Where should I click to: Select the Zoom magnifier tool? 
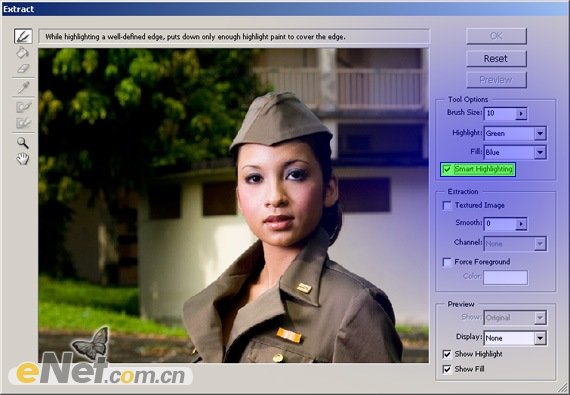[23, 143]
